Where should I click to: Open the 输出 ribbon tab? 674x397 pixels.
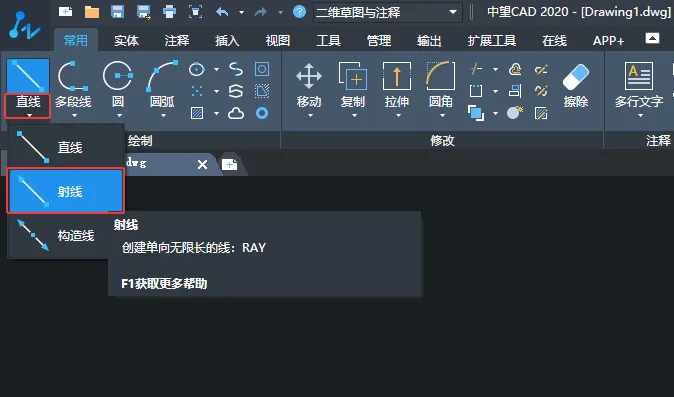(429, 40)
